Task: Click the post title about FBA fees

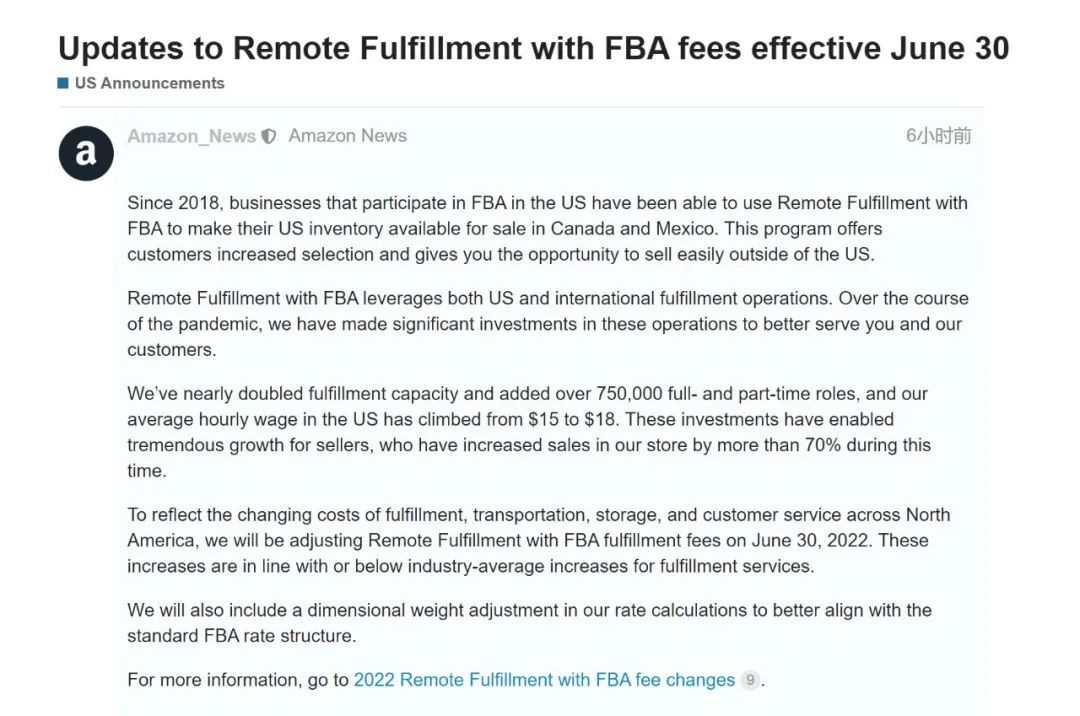Action: click(x=533, y=47)
